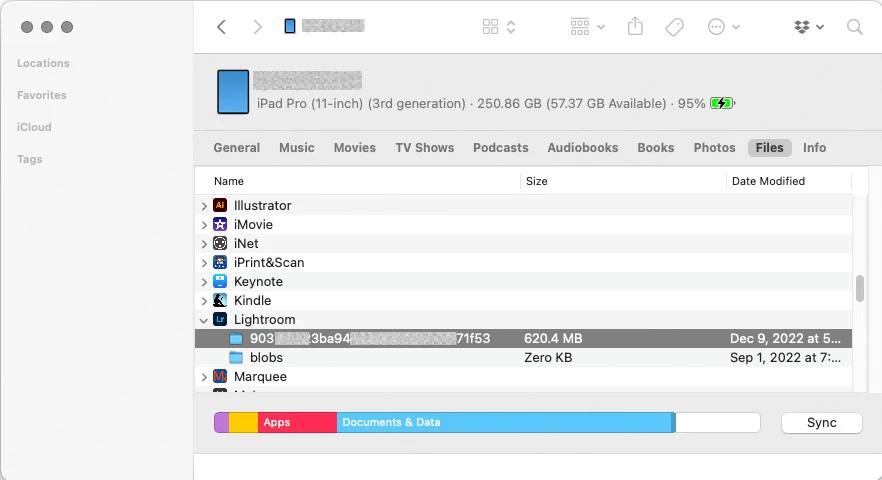
Task: Click the Lightroom app icon
Action: (x=220, y=320)
